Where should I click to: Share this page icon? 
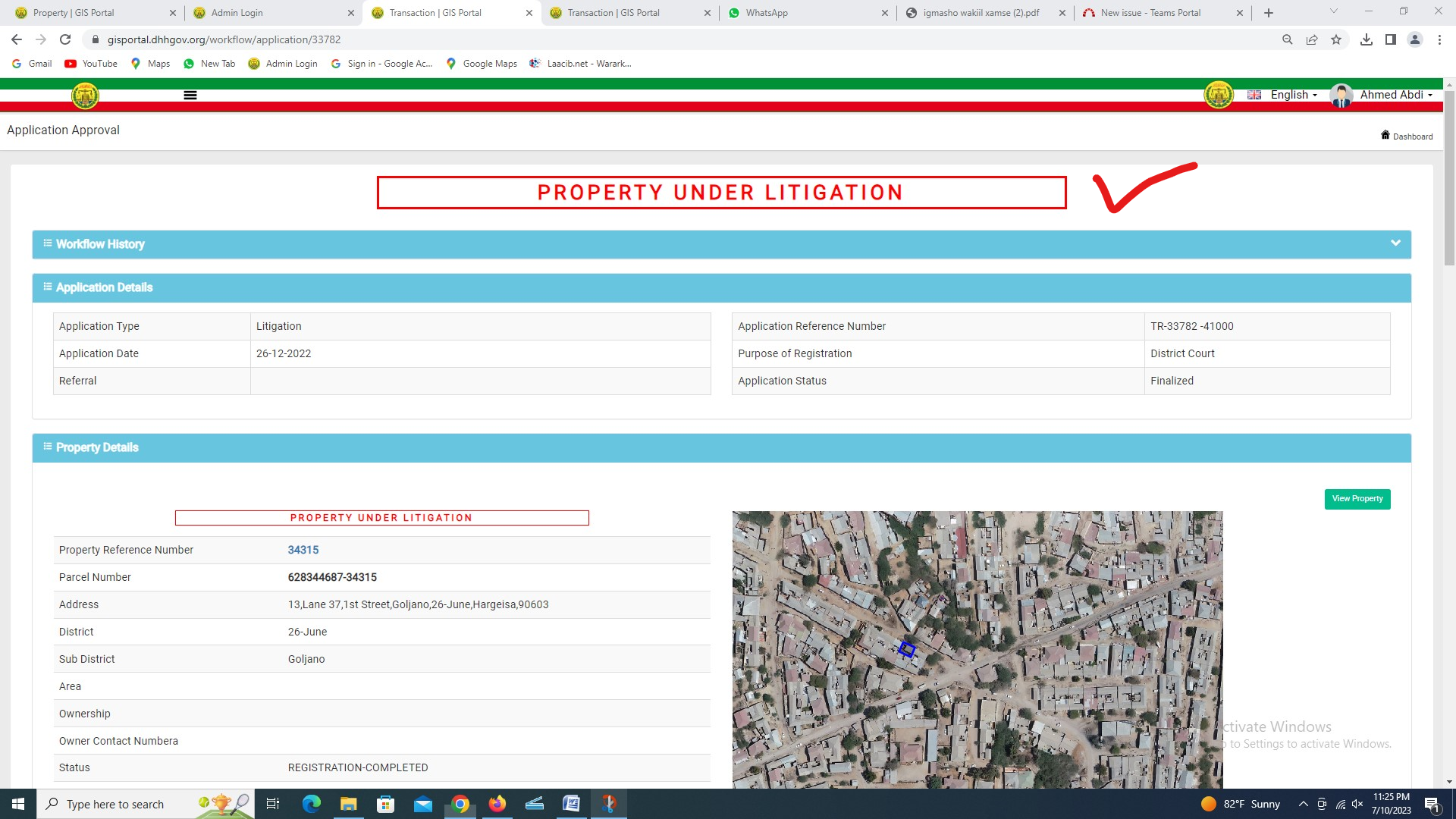[1312, 39]
